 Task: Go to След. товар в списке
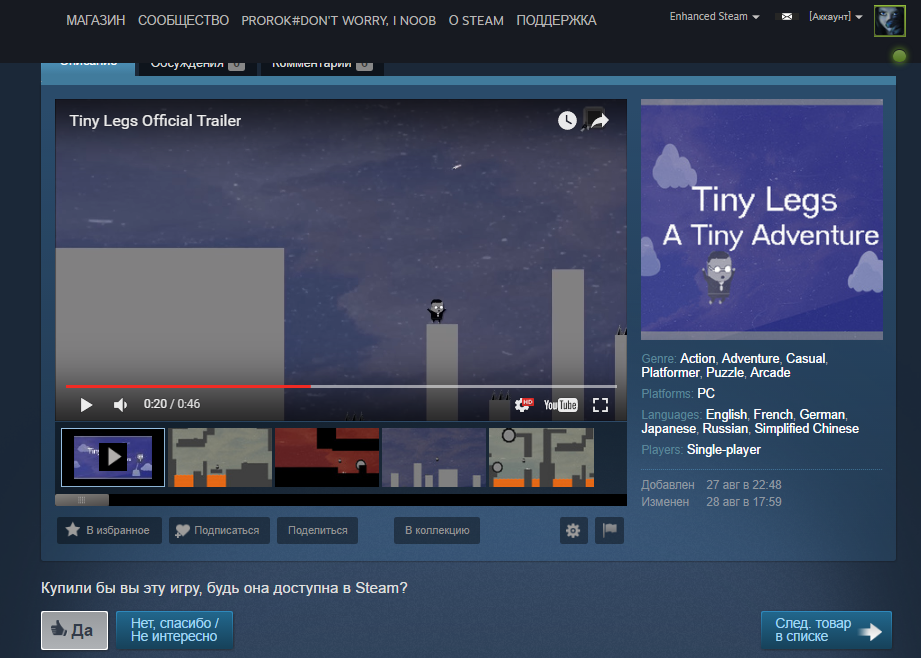(826, 630)
